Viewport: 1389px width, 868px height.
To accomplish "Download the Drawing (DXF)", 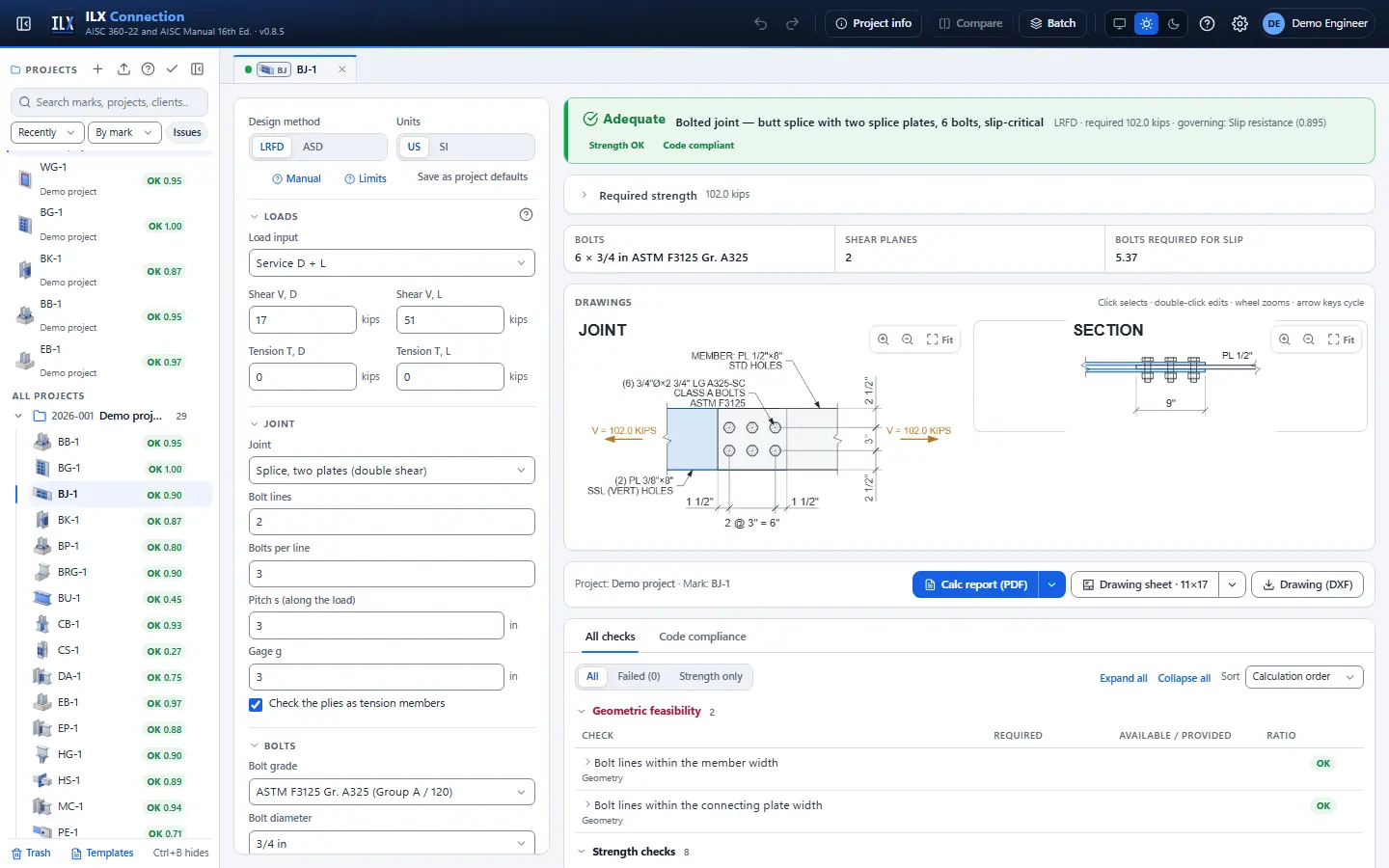I will click(x=1307, y=584).
